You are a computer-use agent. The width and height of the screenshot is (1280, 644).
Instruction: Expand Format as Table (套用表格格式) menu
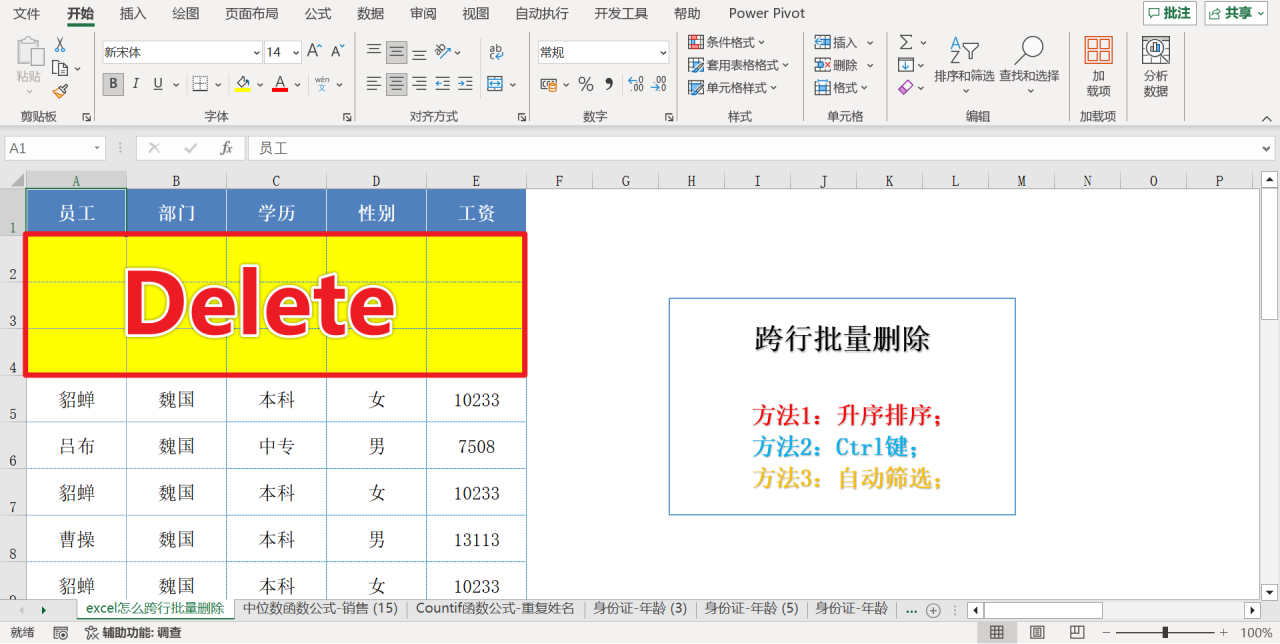[739, 65]
